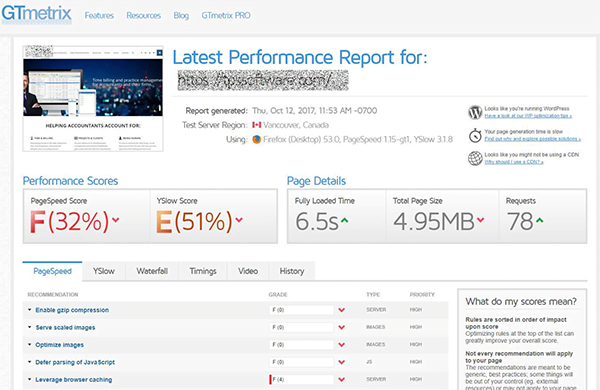Switch to the Waterfall tab
Viewport: 600px width, 390px height.
152,271
